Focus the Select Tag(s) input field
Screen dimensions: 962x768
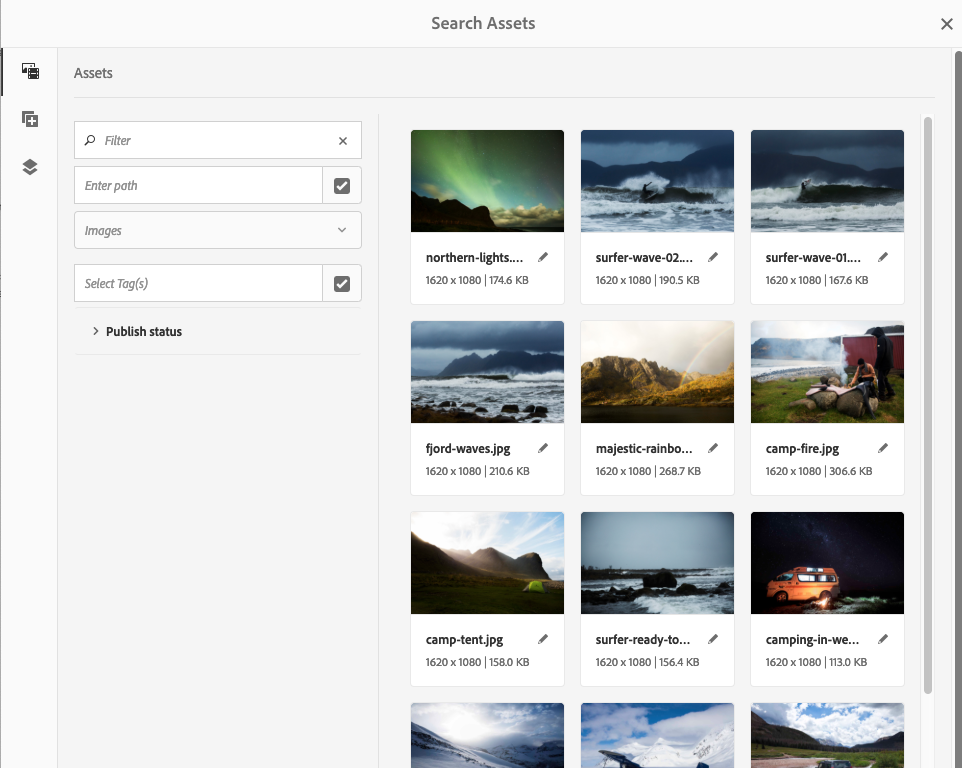198,283
